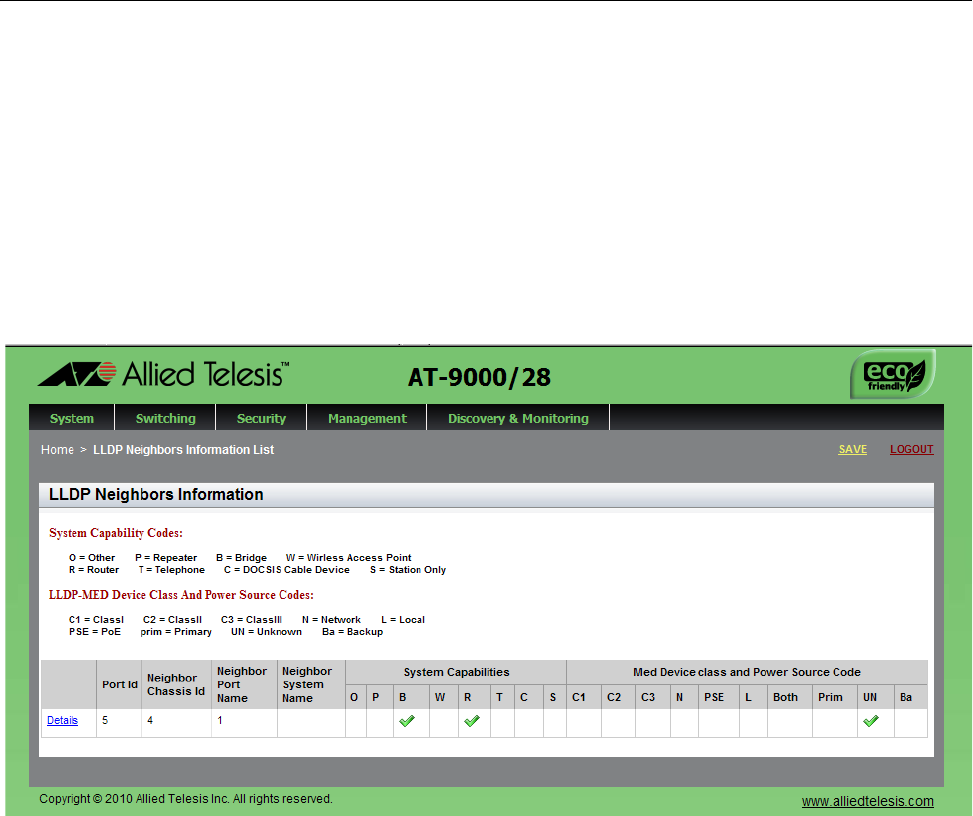The image size is (973, 816).
Task: Click the 'Ba = Backup' legend text
Action: coord(352,632)
